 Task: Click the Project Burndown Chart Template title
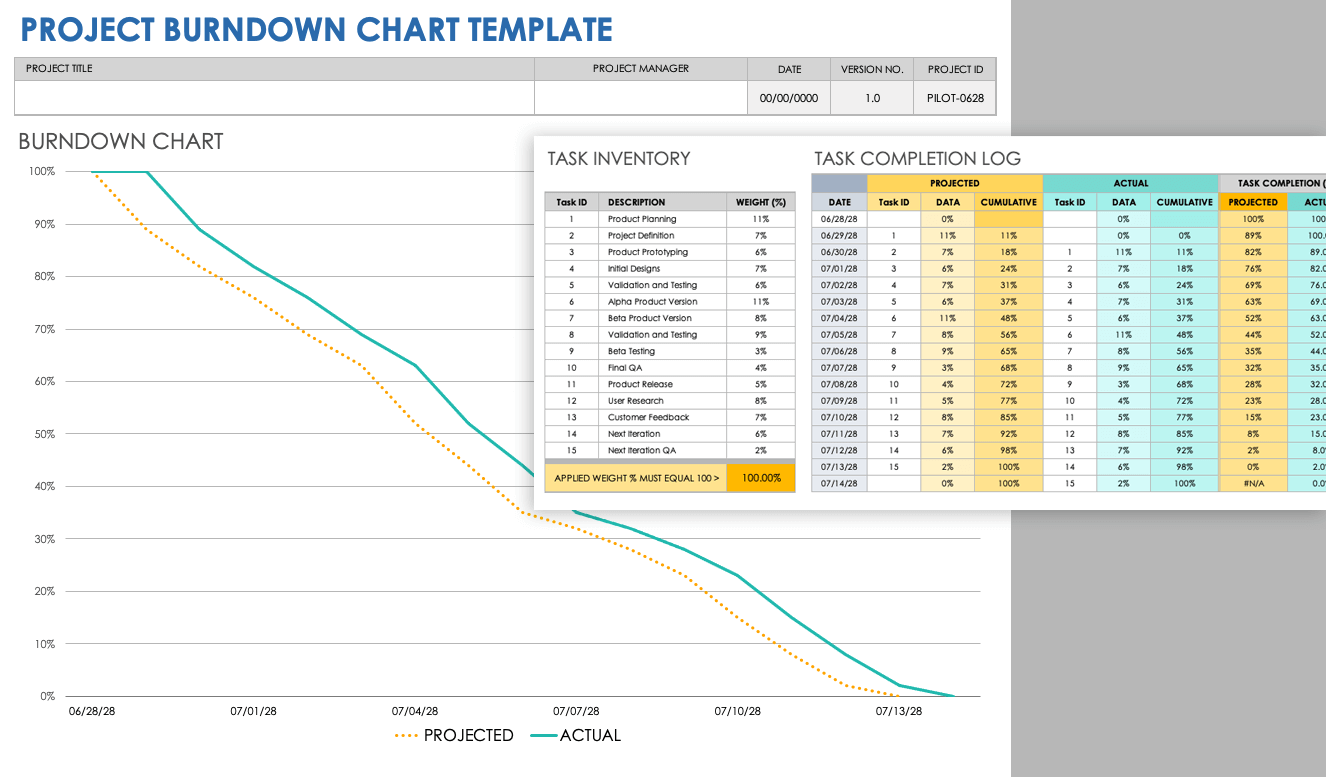(x=316, y=30)
